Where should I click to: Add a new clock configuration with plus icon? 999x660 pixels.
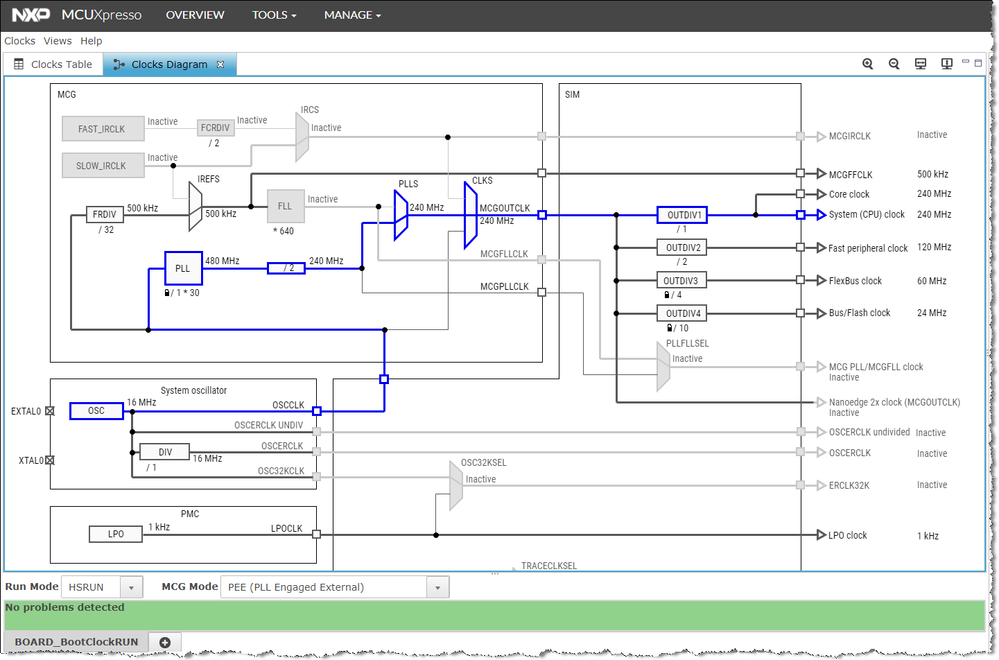click(164, 642)
